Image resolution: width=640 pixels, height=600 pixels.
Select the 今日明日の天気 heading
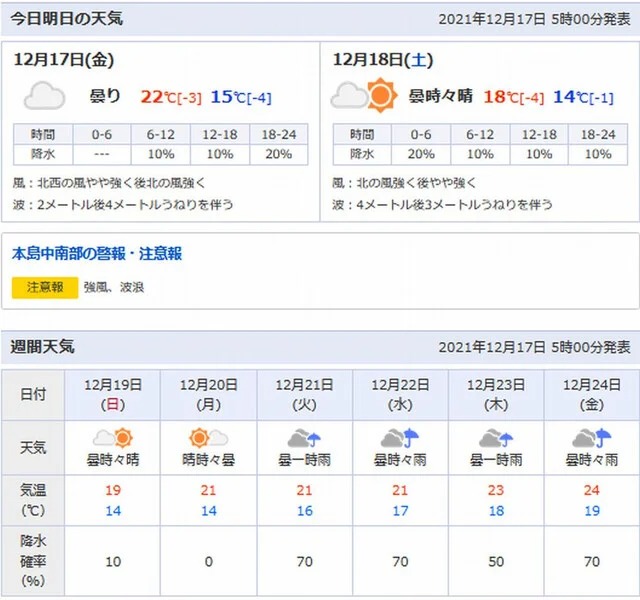[x=67, y=19]
